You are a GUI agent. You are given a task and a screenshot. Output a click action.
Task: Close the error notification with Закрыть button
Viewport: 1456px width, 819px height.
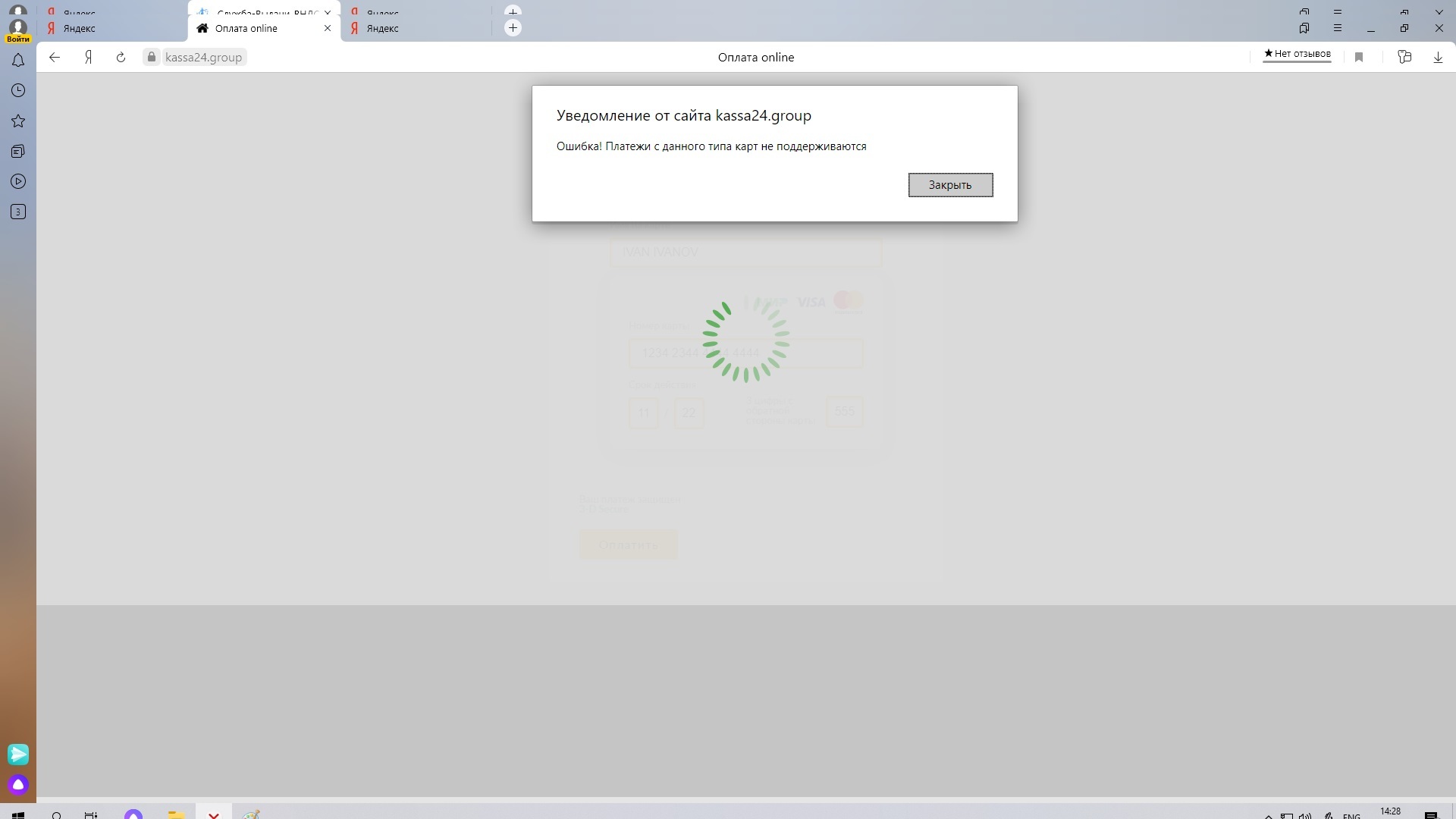click(950, 185)
